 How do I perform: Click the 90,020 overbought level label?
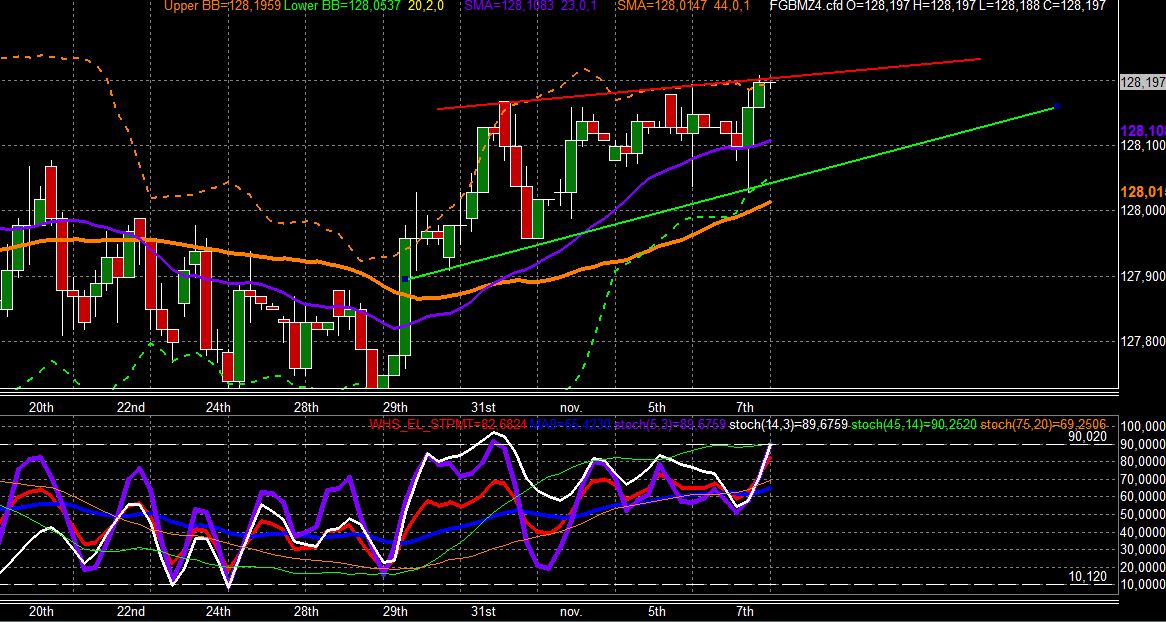click(1087, 437)
